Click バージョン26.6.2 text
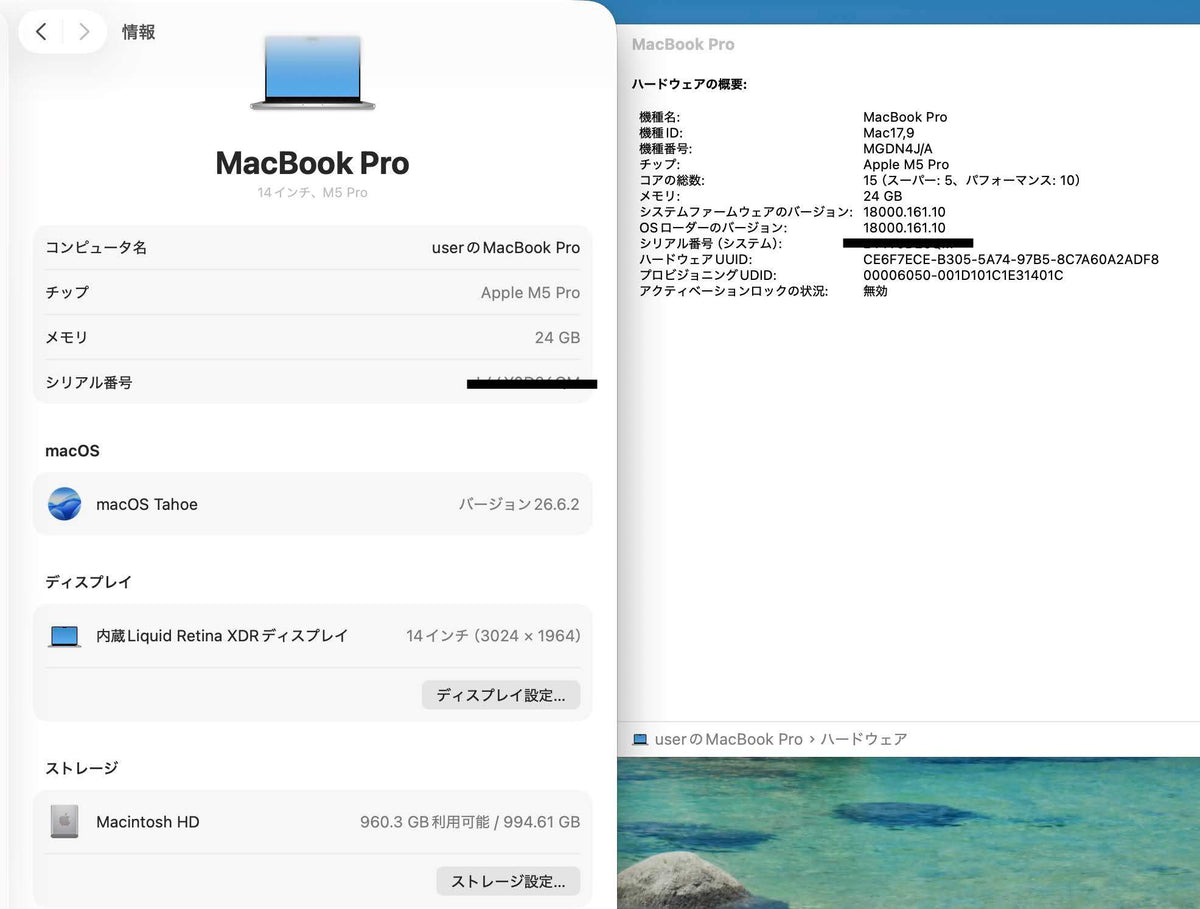Image resolution: width=1200 pixels, height=909 pixels. pyautogui.click(x=519, y=504)
